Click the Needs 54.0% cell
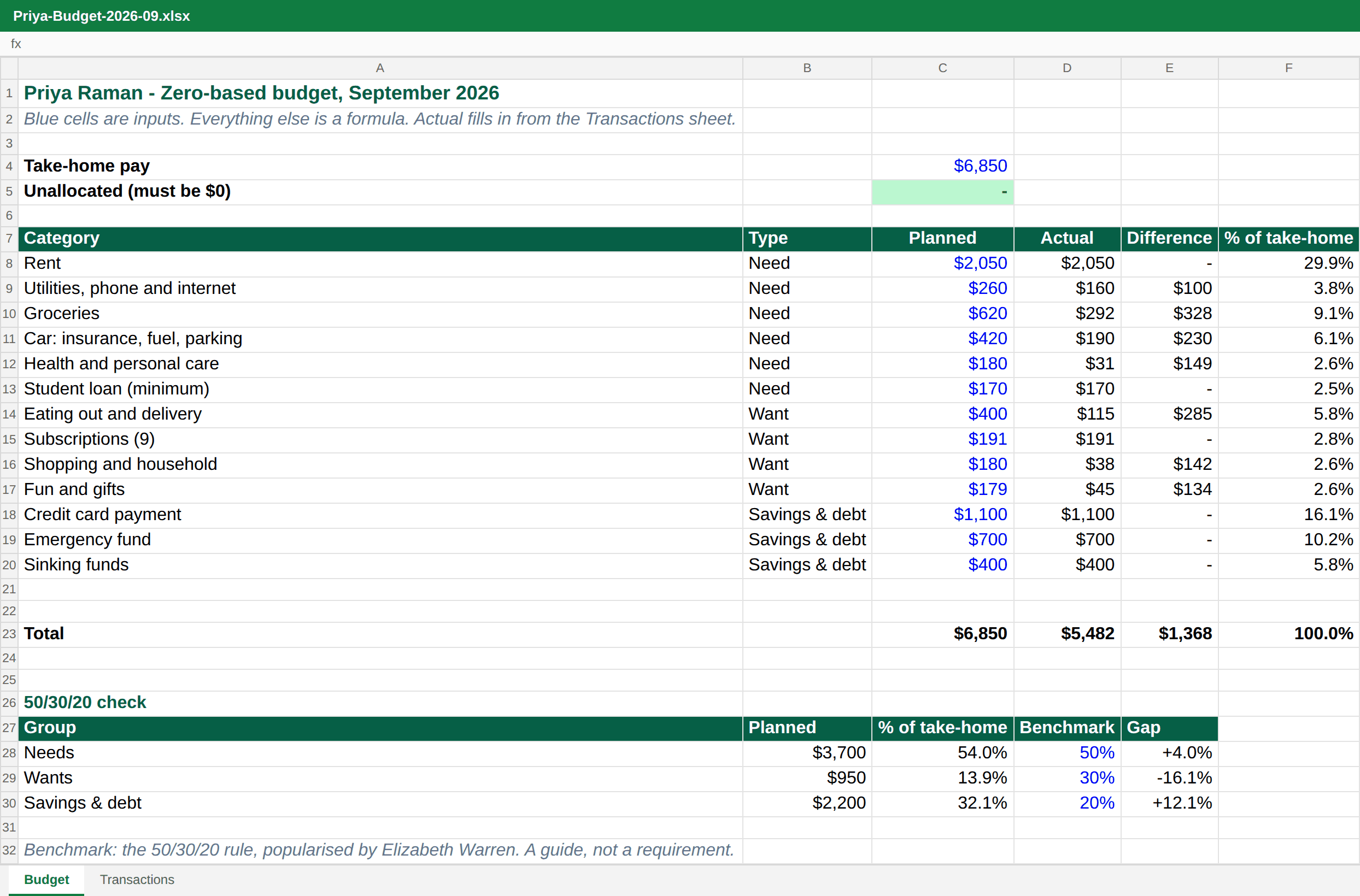 pyautogui.click(x=943, y=753)
